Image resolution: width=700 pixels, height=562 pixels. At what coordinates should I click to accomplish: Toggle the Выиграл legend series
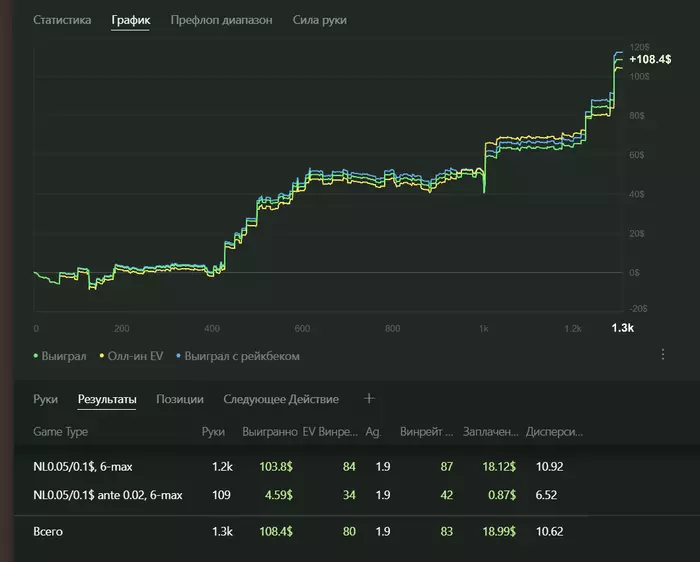(x=60, y=356)
